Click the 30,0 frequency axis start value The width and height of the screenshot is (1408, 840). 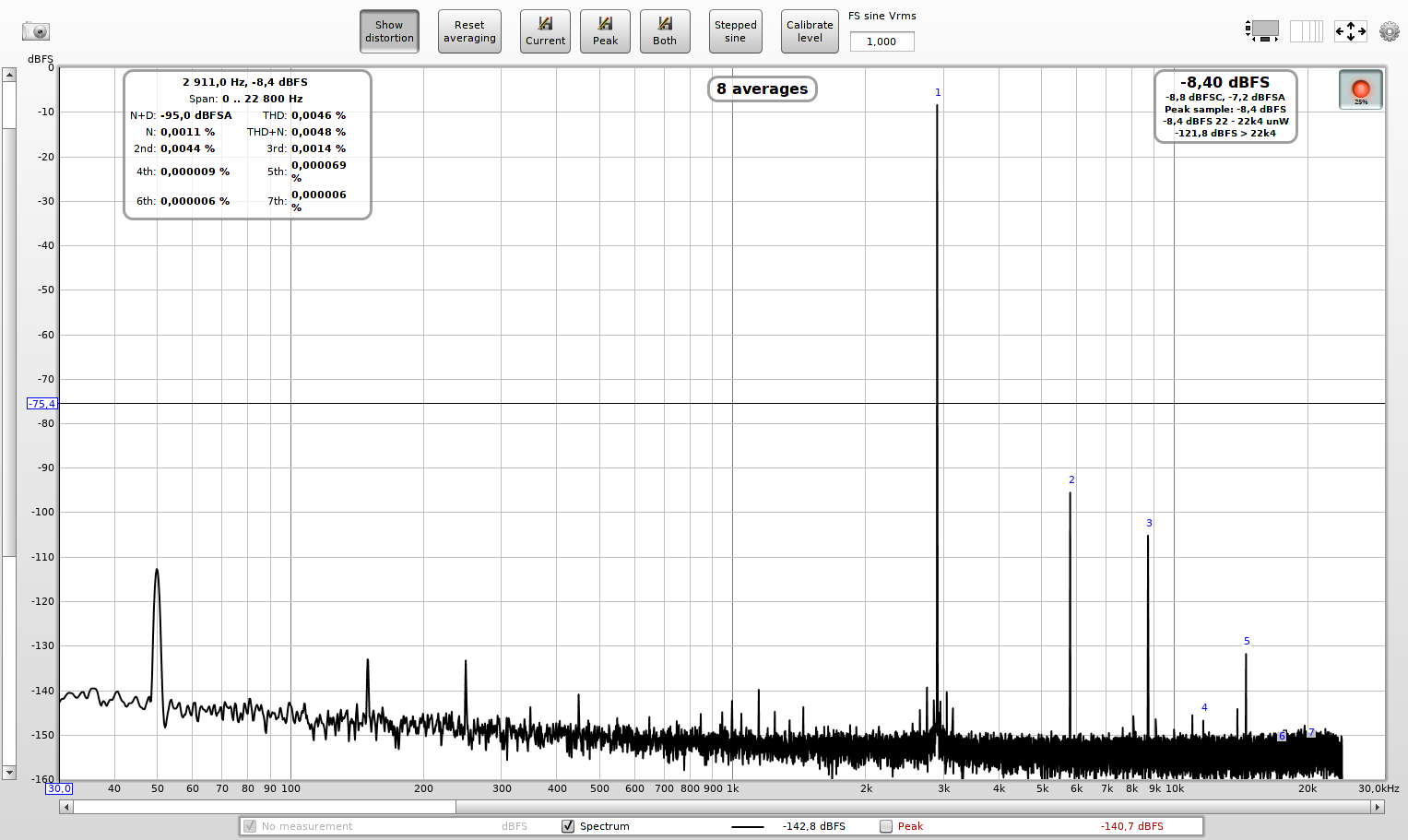59,788
